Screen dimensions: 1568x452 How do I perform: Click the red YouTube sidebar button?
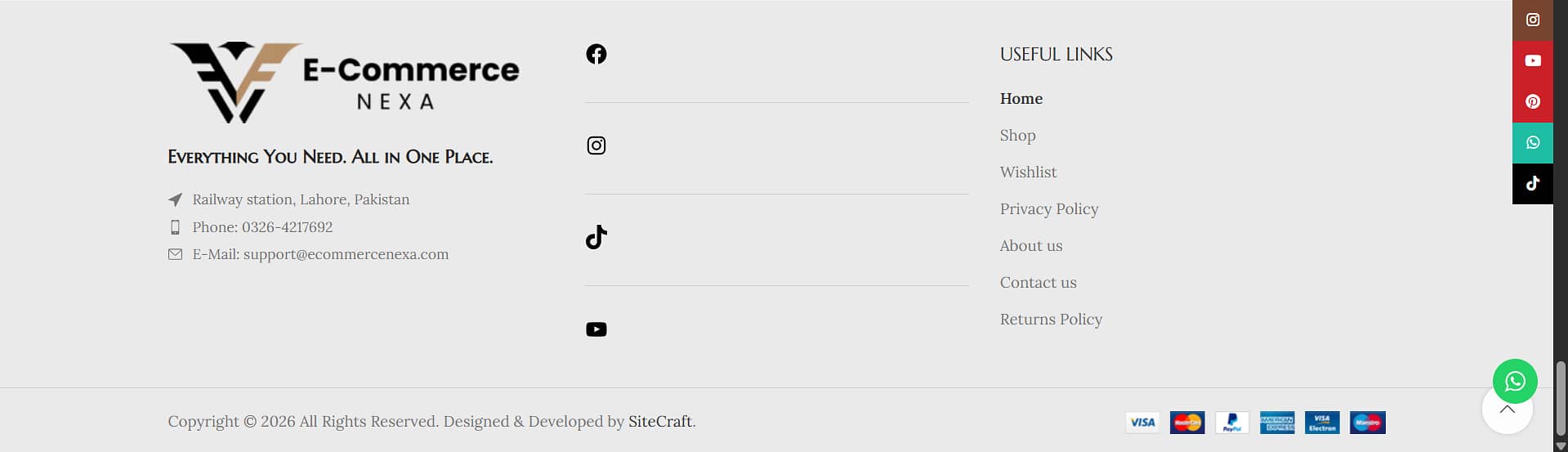(x=1532, y=60)
